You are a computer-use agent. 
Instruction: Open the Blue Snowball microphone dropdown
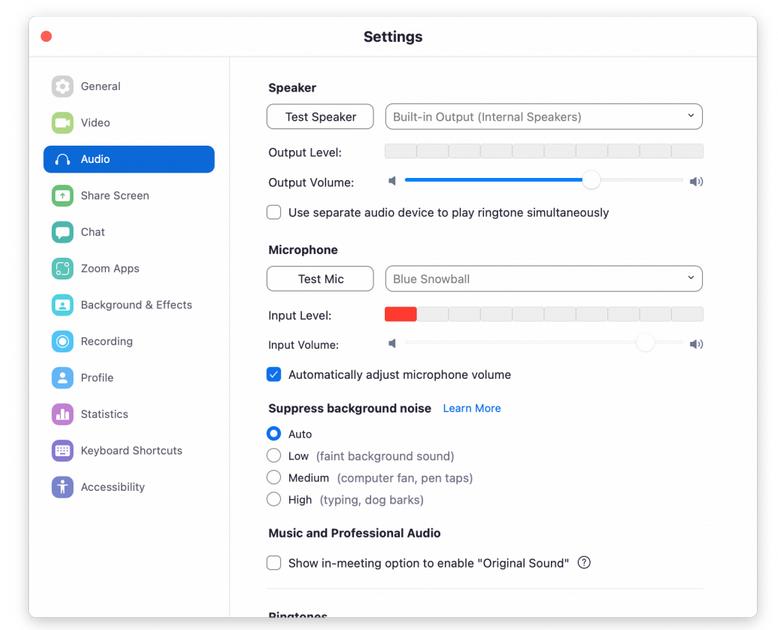[x=544, y=279]
